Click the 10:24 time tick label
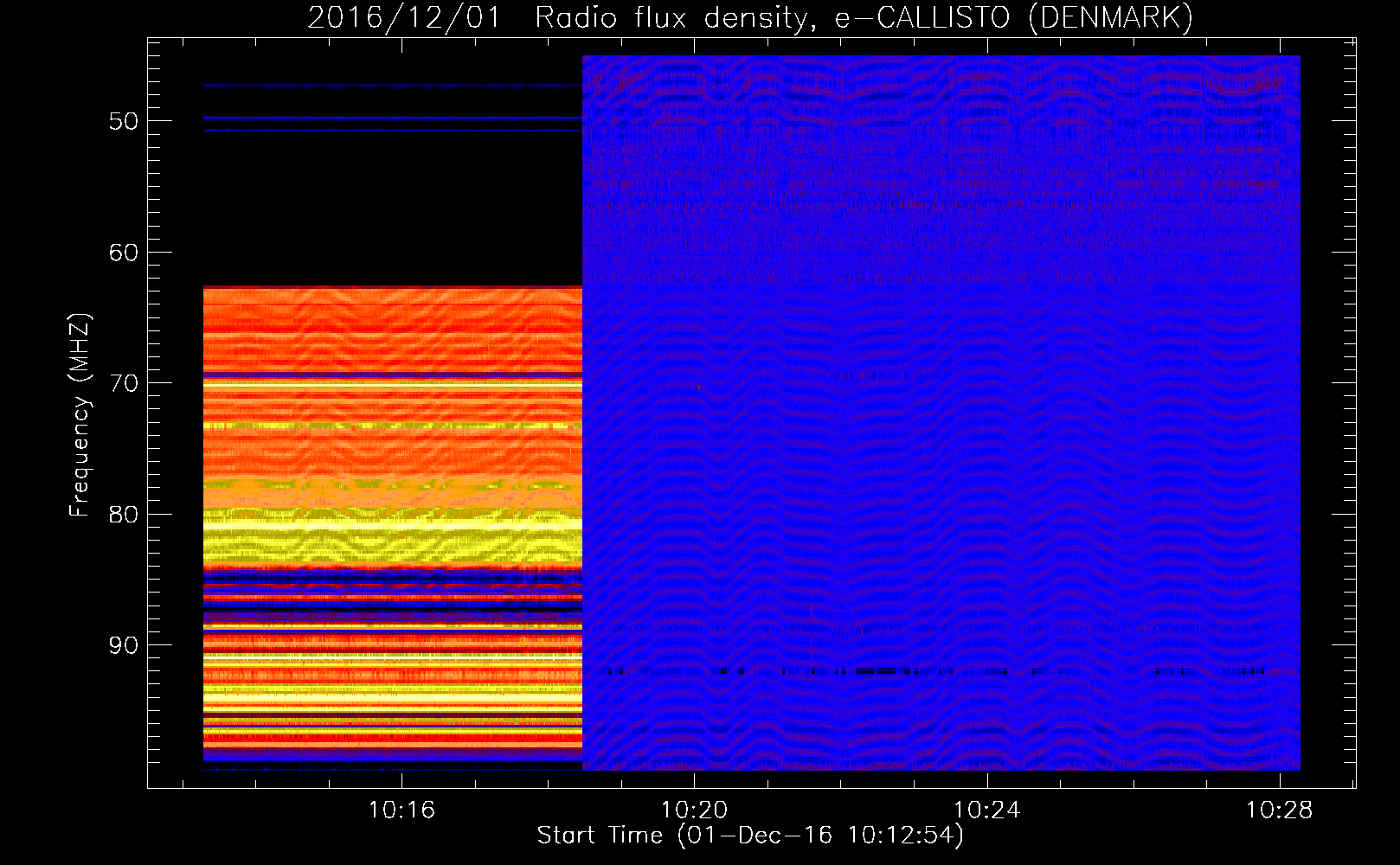 [x=986, y=811]
